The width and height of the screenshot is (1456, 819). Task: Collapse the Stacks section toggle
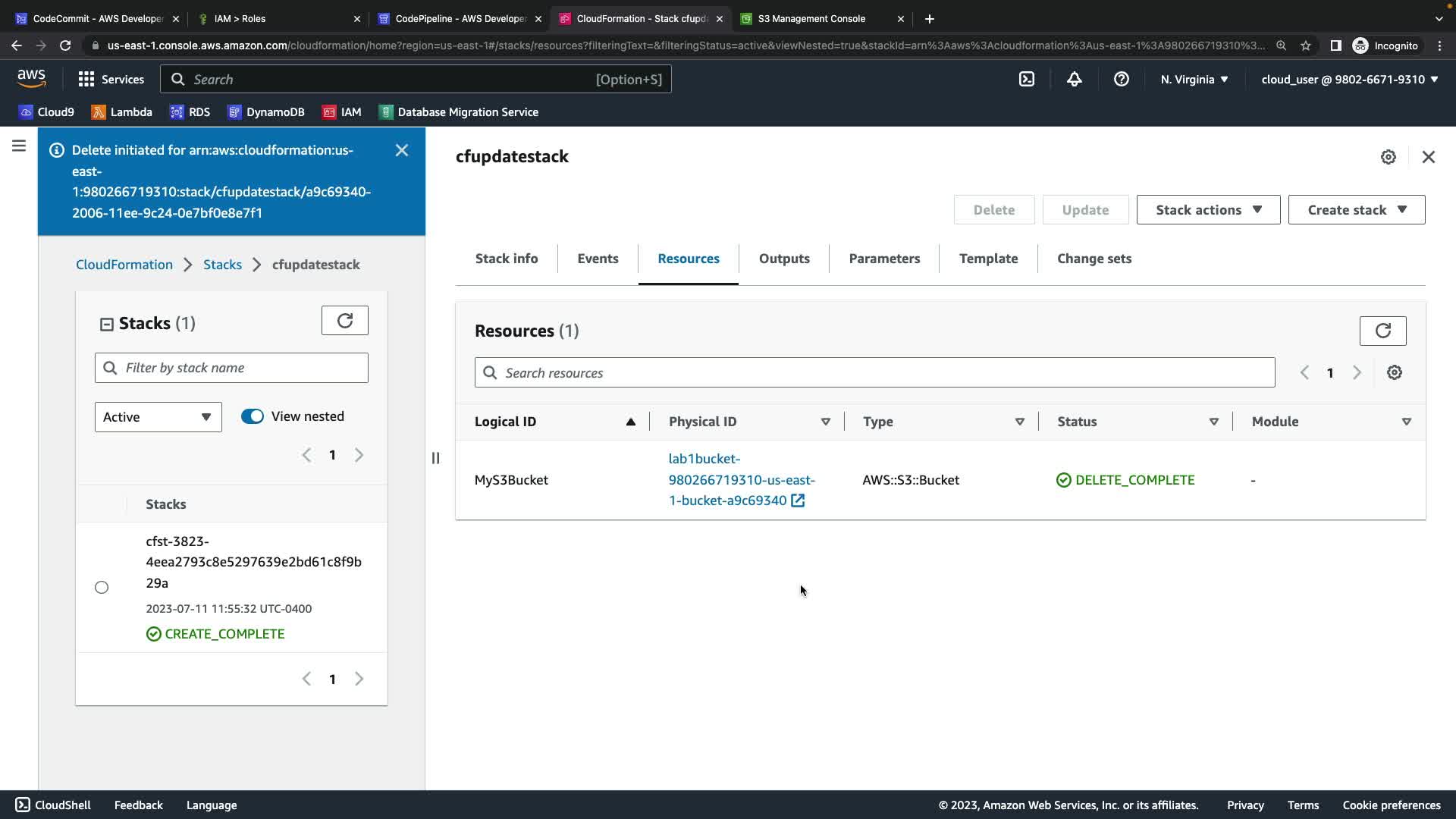pos(107,325)
